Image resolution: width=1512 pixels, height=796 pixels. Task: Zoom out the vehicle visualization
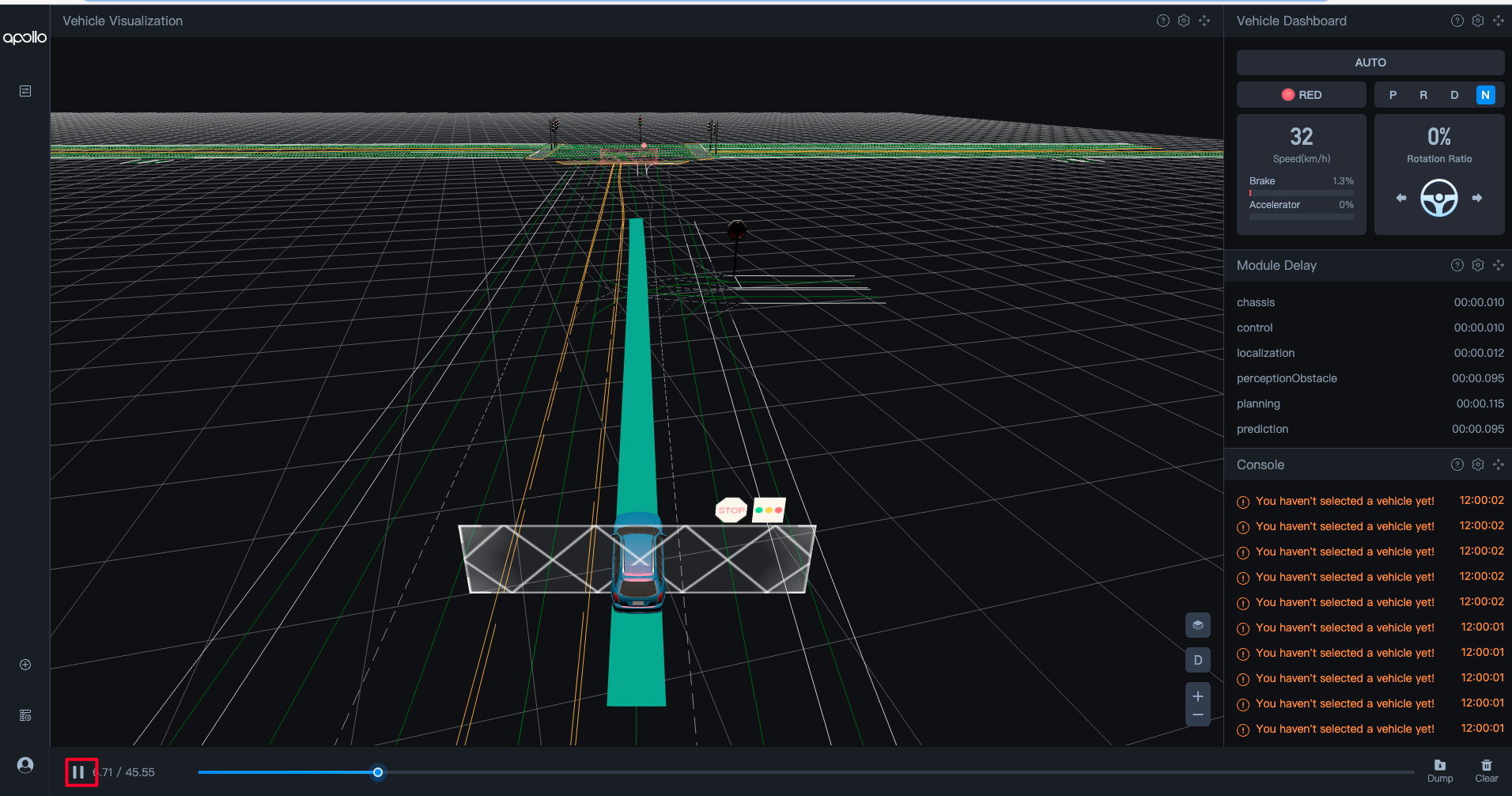coord(1197,715)
